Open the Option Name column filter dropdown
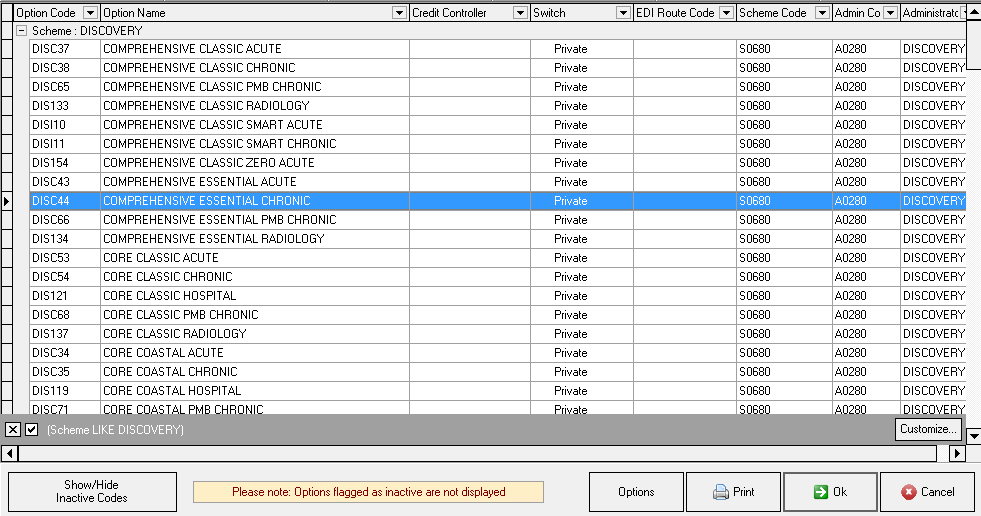Screen dimensions: 981x516 tap(399, 13)
